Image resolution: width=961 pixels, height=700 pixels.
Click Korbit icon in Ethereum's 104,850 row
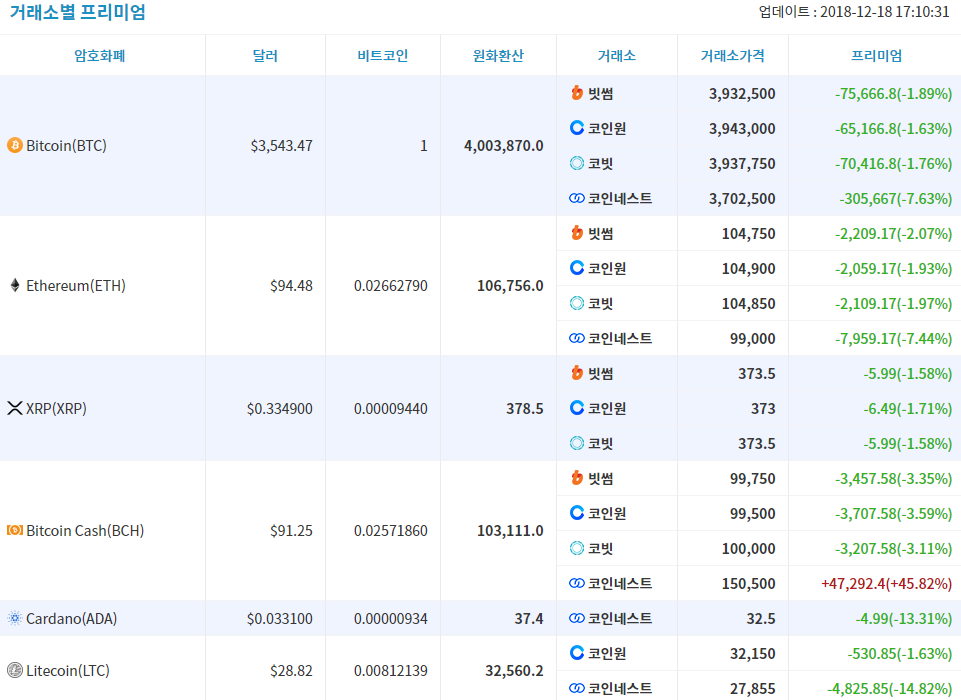point(577,303)
